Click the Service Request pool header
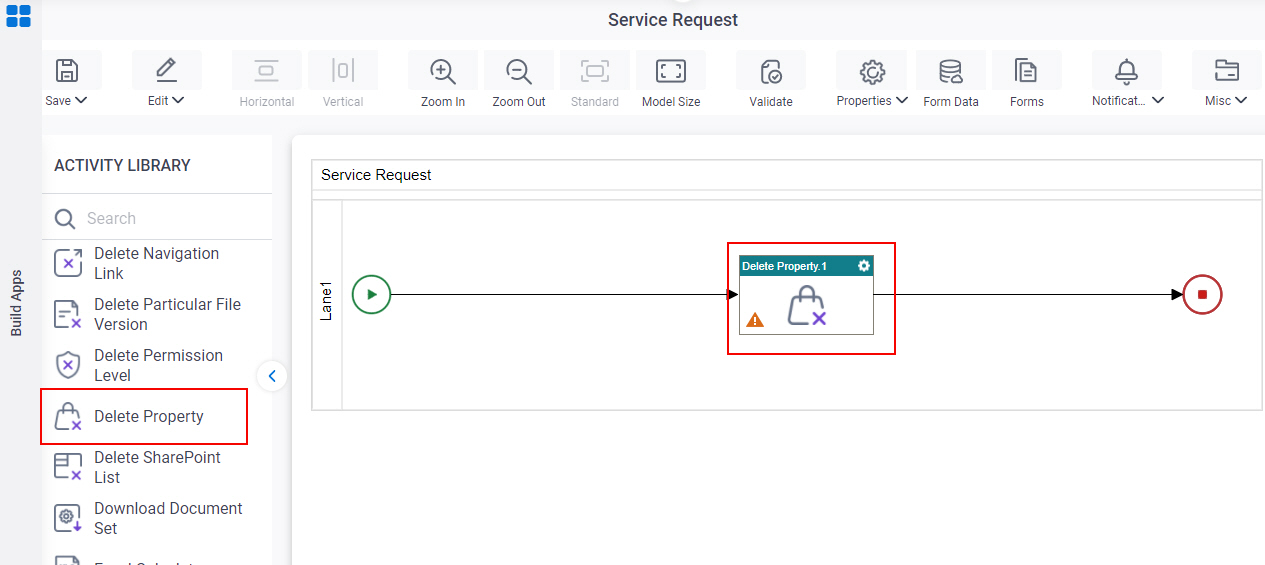The height and width of the screenshot is (565, 1265). [787, 175]
